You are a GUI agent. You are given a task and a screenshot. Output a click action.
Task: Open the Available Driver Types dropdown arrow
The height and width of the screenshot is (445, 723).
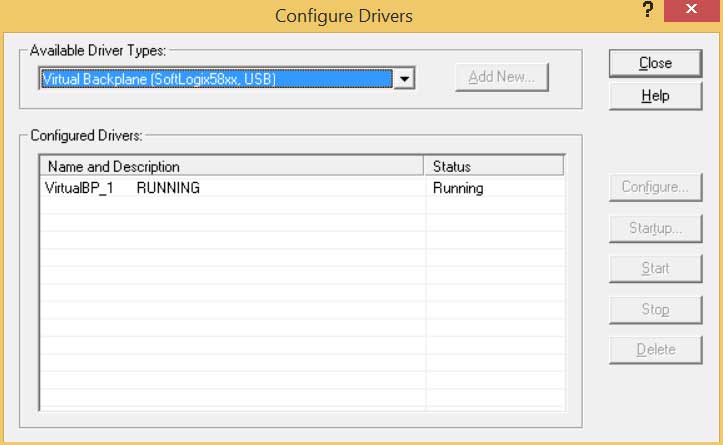(404, 78)
